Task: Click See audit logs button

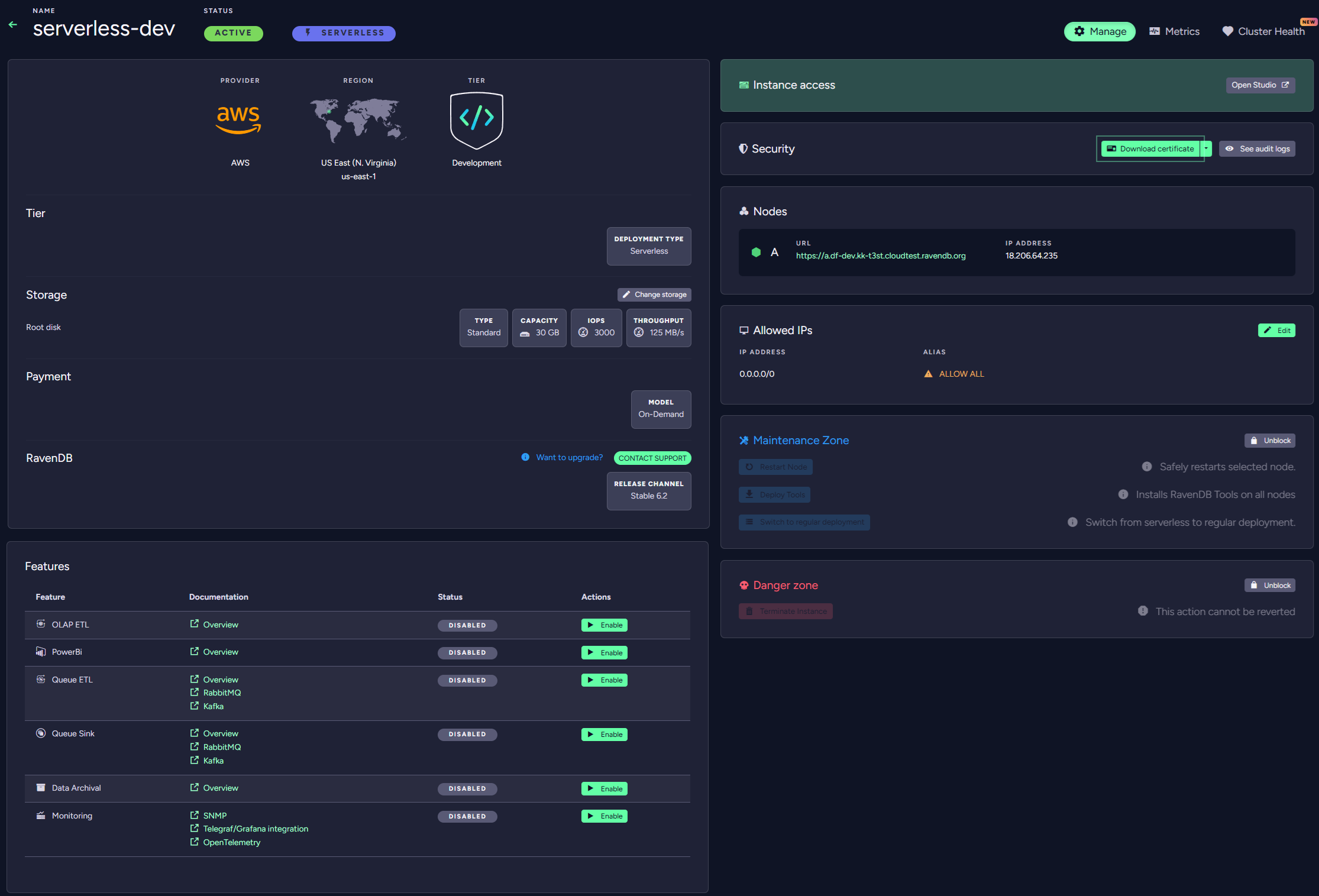Action: (x=1257, y=149)
